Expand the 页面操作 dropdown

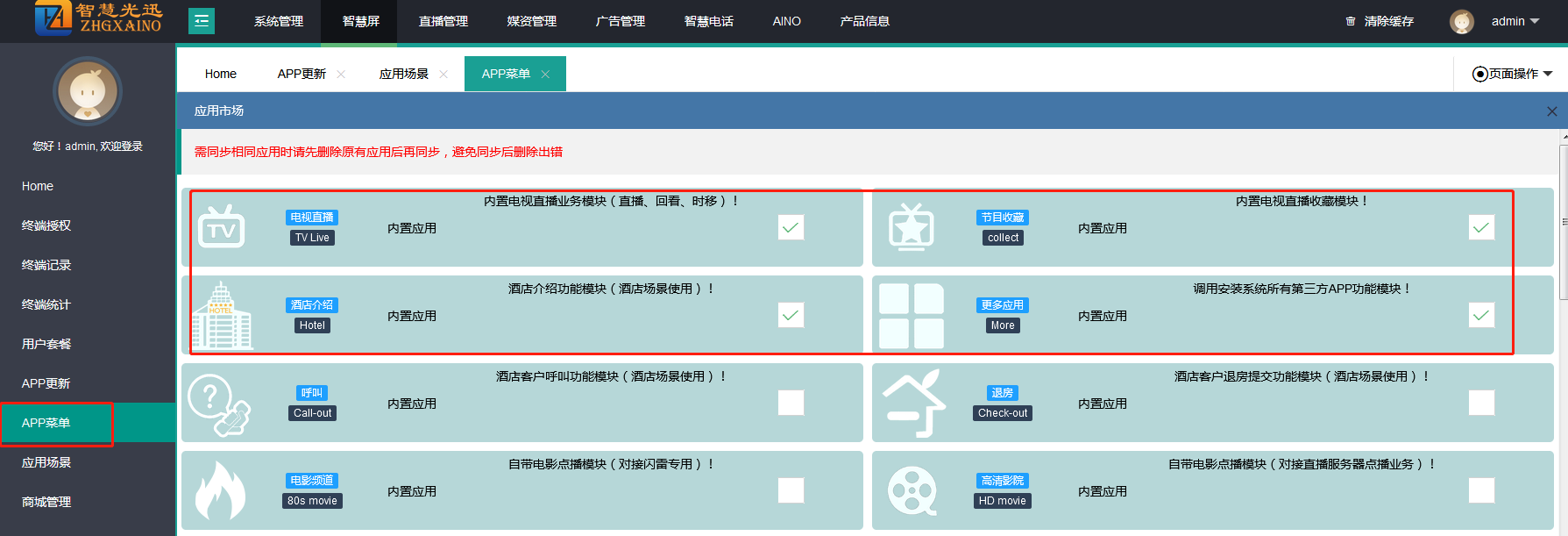pos(1512,74)
